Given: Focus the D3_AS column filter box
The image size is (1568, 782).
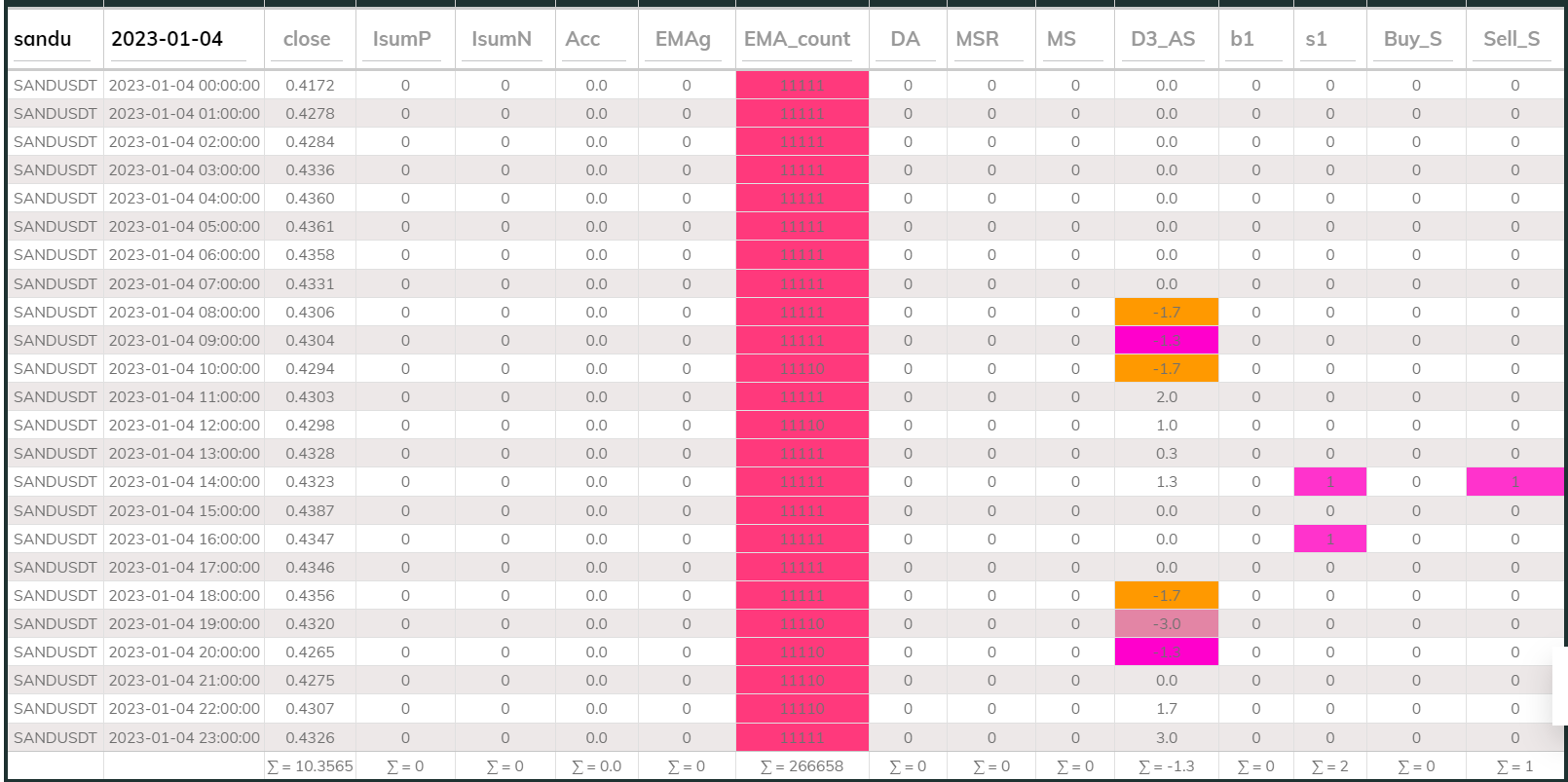Looking at the screenshot, I should click(x=1163, y=39).
